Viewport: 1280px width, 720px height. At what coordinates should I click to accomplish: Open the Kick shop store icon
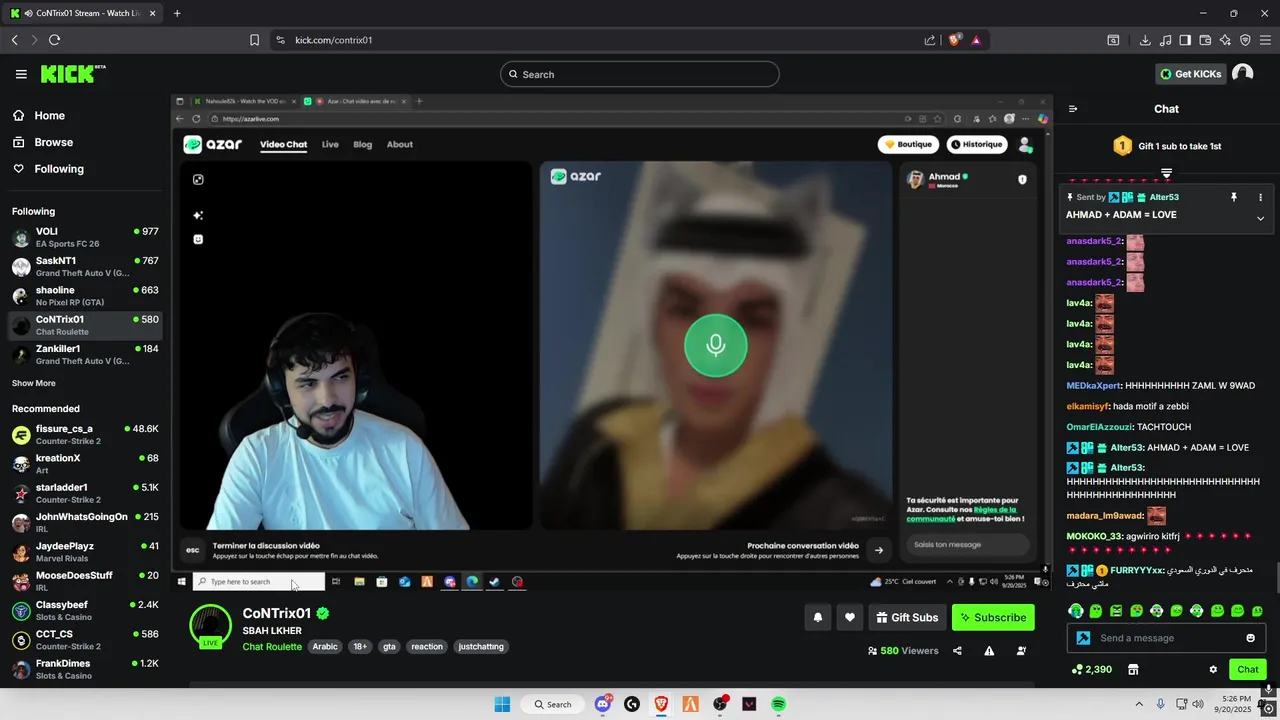tap(1133, 669)
